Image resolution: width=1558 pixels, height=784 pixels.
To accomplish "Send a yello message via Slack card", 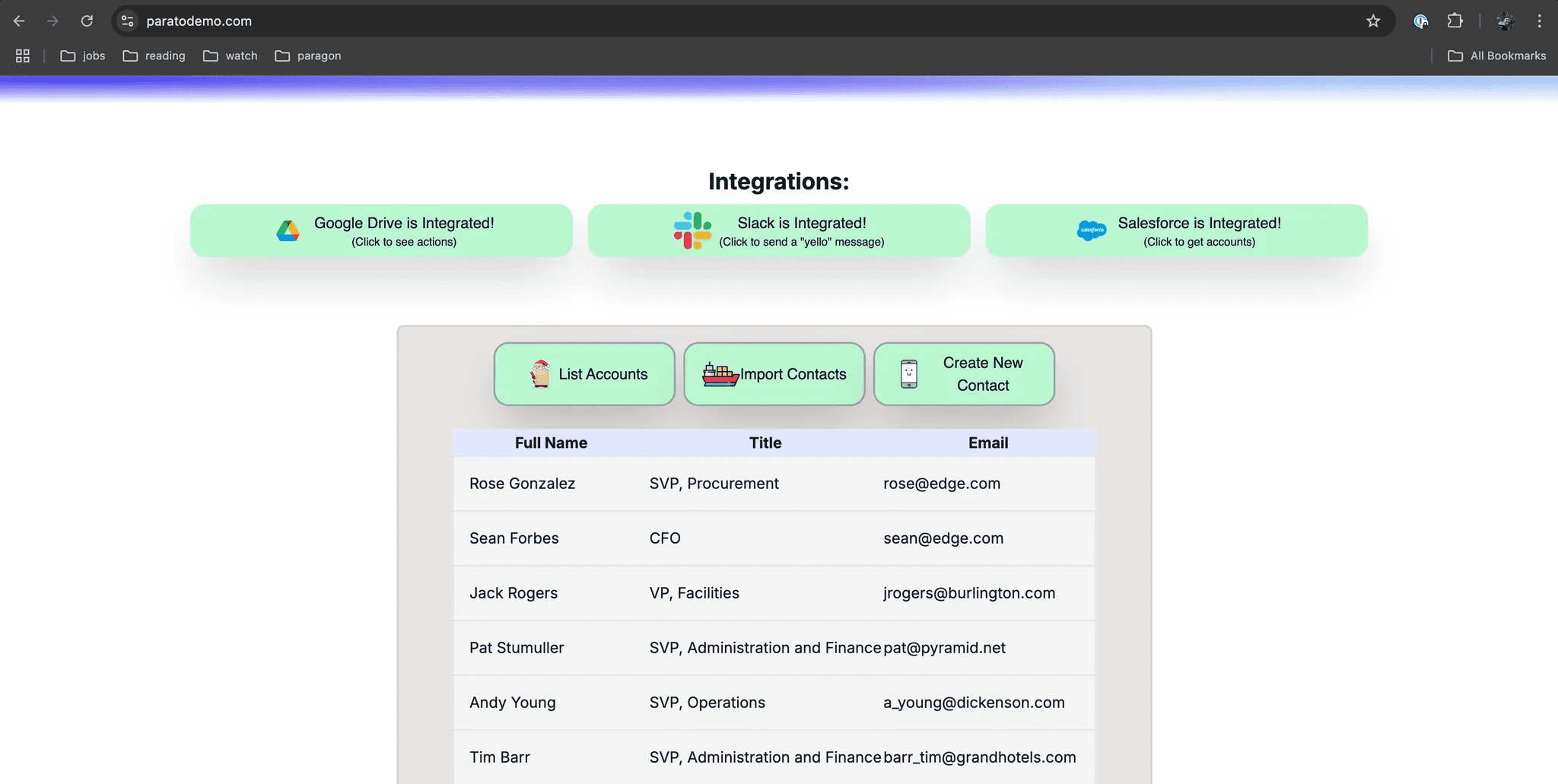I will coord(778,230).
